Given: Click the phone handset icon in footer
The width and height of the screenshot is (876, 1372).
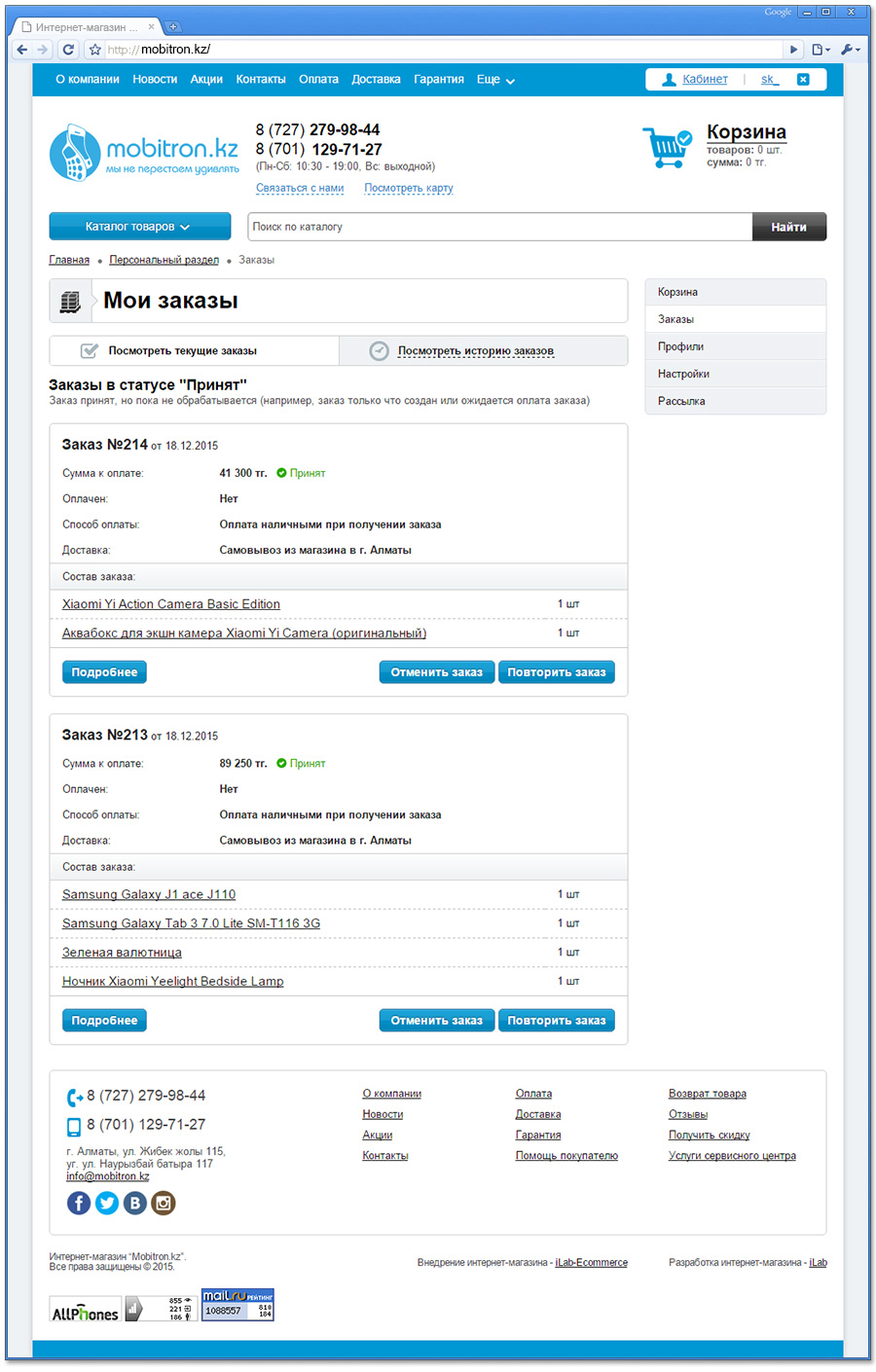Looking at the screenshot, I should [x=75, y=1098].
